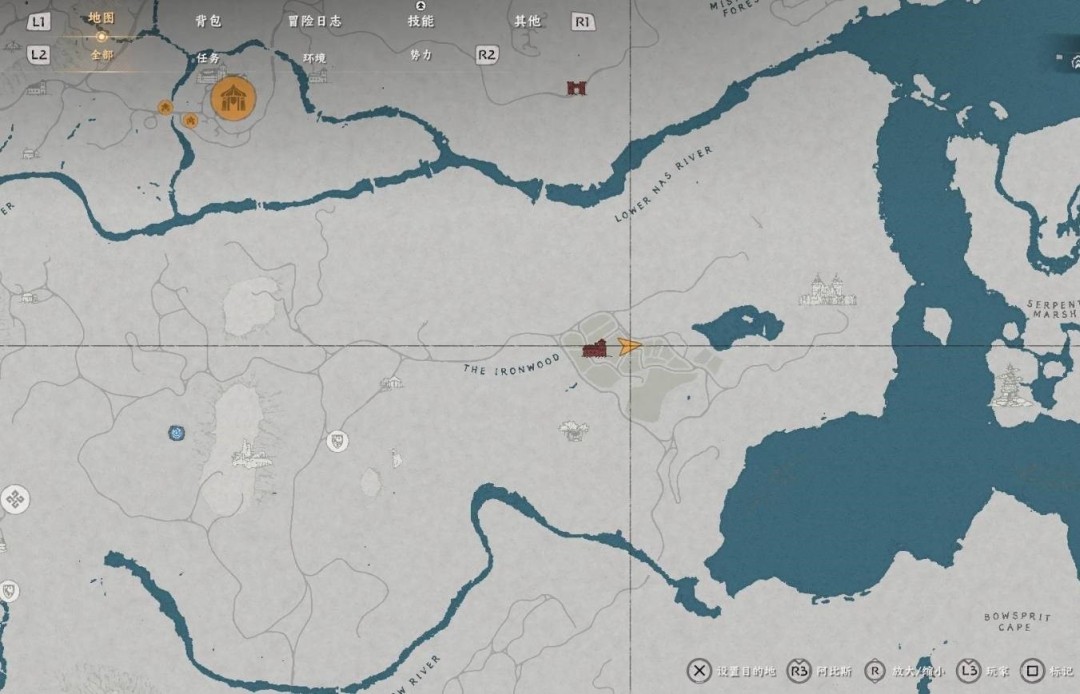Select the tower landmark in Serpent Marsh

1010,385
